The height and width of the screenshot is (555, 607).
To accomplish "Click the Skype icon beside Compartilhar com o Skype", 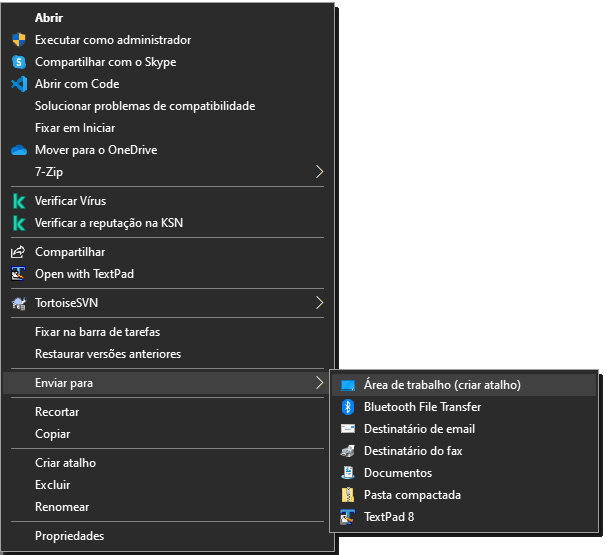I will [x=18, y=62].
